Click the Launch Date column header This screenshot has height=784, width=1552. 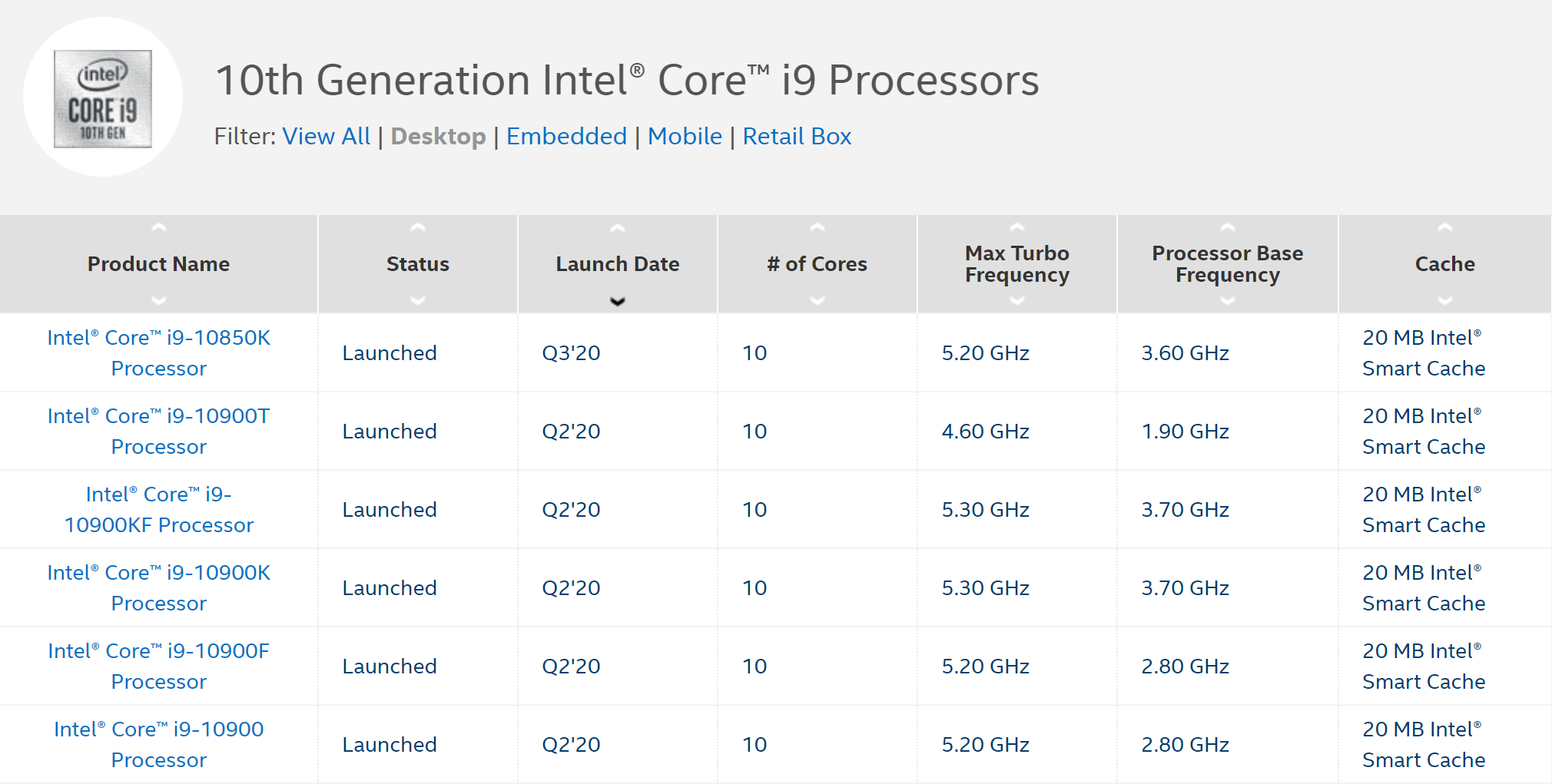tap(617, 264)
